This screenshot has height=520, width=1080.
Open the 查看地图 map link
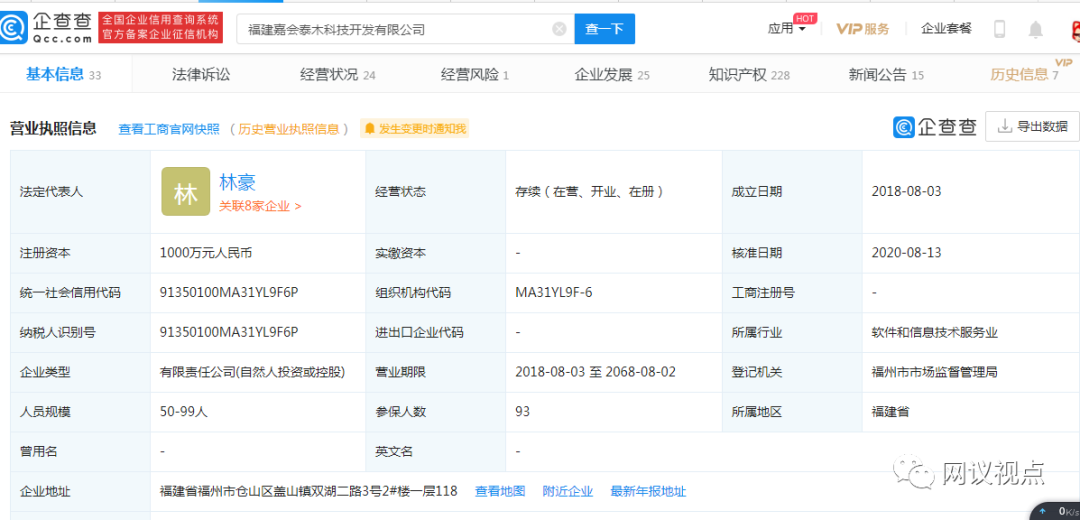tap(500, 491)
